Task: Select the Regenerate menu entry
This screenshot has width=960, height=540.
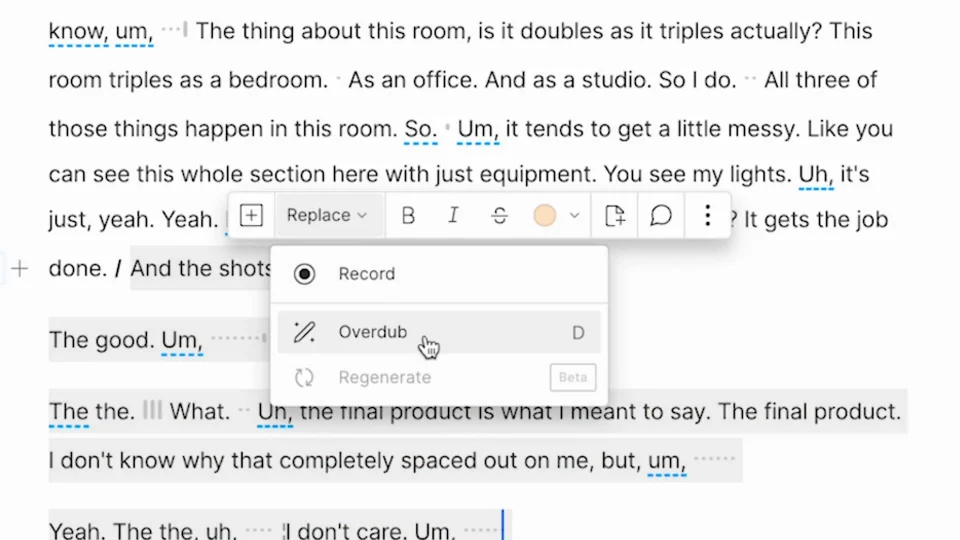Action: (x=439, y=377)
